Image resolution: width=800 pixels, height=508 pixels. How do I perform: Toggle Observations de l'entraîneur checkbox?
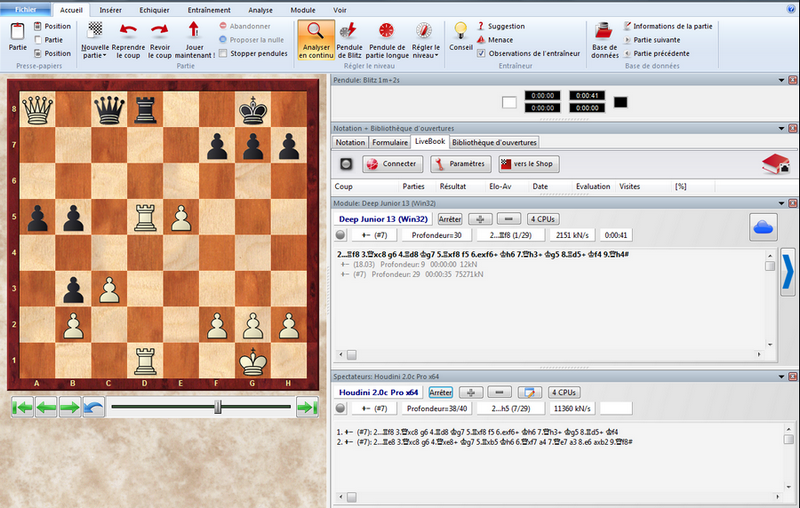(482, 53)
